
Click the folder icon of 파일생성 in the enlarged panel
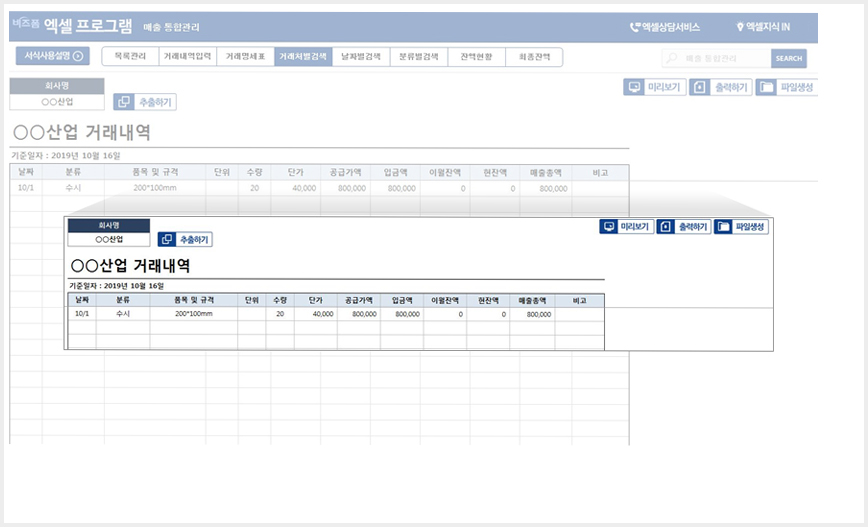pos(724,226)
